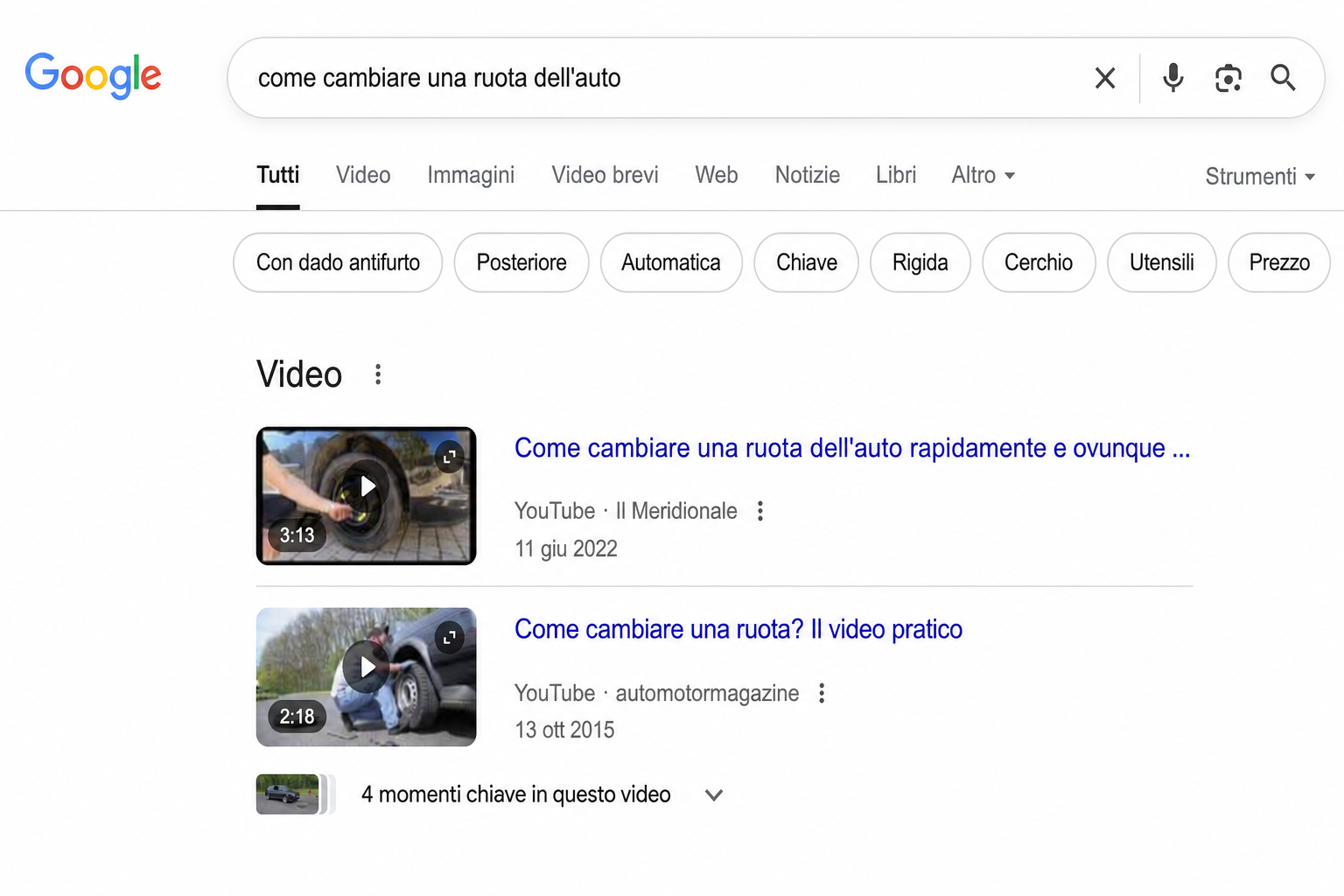Open the Strumenti tools dropdown
This screenshot has height=896, width=1344.
[1260, 176]
